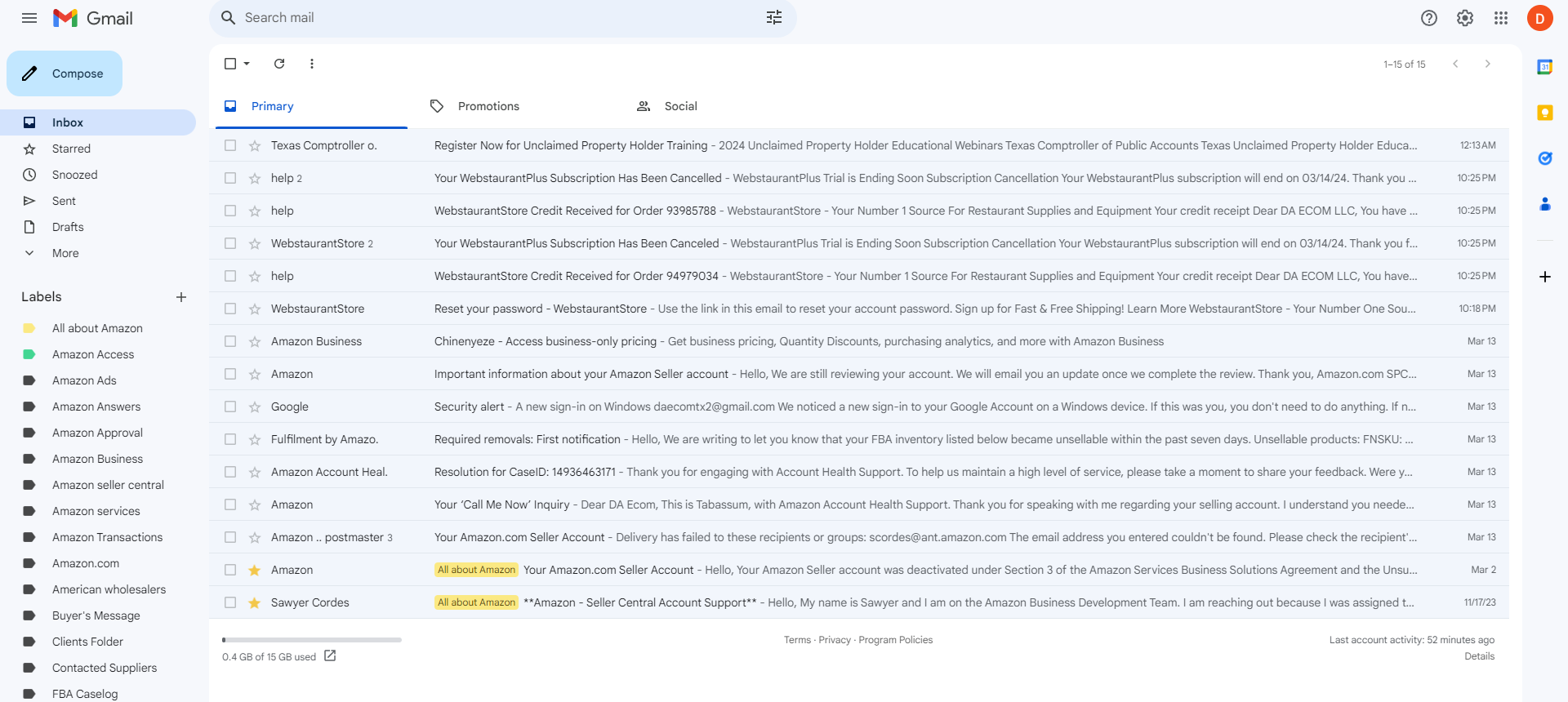Open Google Keep side panel icon
The width and height of the screenshot is (1568, 702).
coord(1545,113)
